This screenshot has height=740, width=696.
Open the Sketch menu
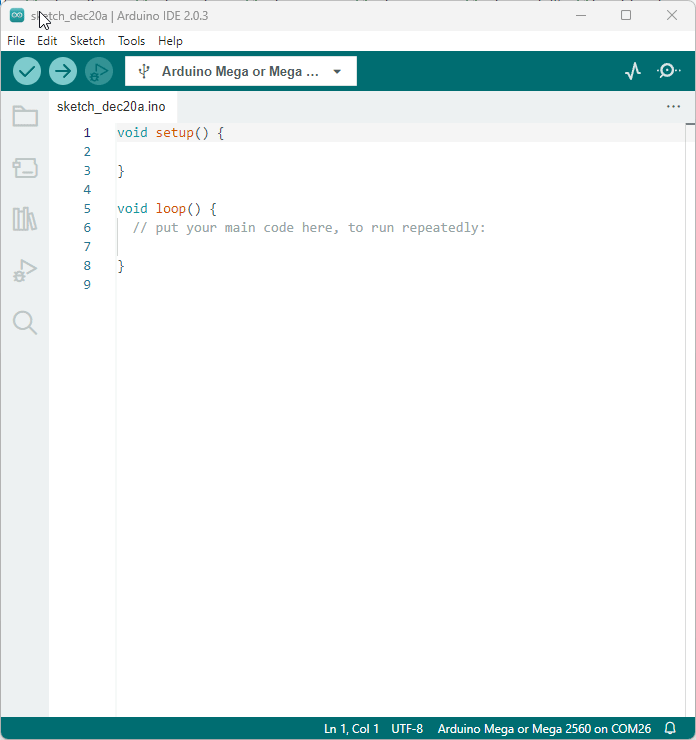tap(87, 41)
